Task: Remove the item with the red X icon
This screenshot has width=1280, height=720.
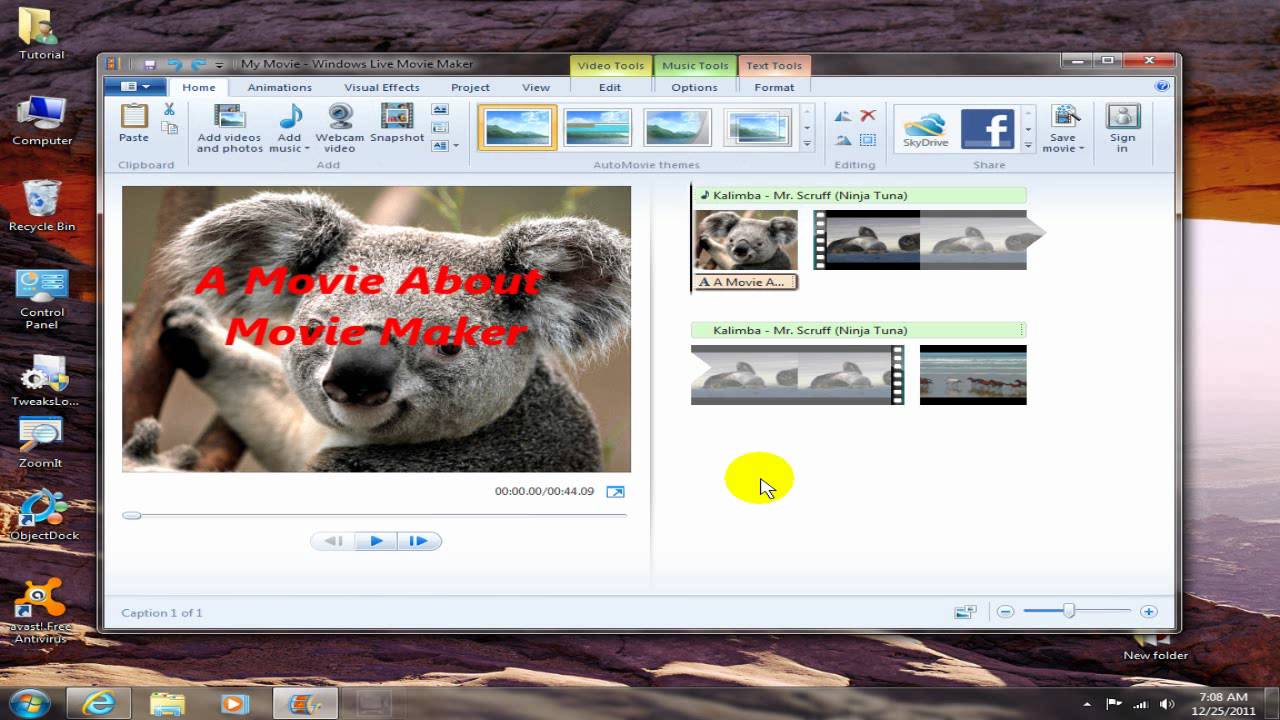Action: [x=868, y=116]
